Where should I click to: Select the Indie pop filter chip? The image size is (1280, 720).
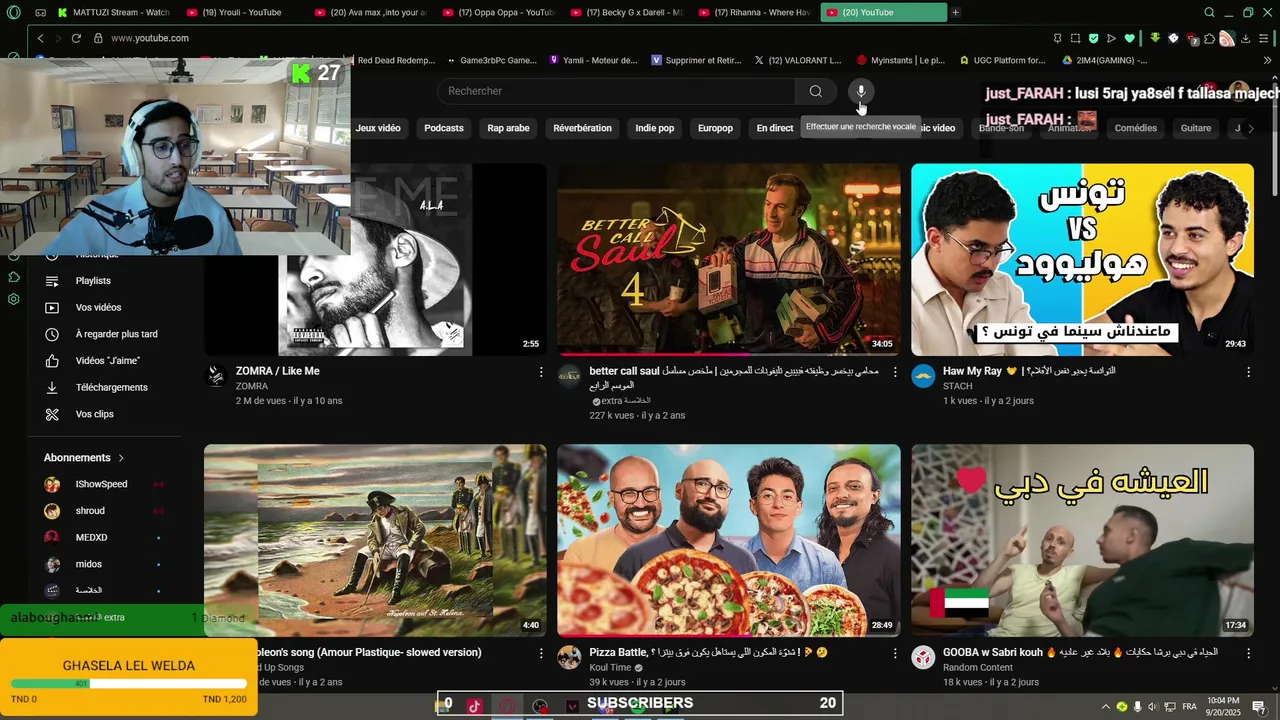coord(655,128)
